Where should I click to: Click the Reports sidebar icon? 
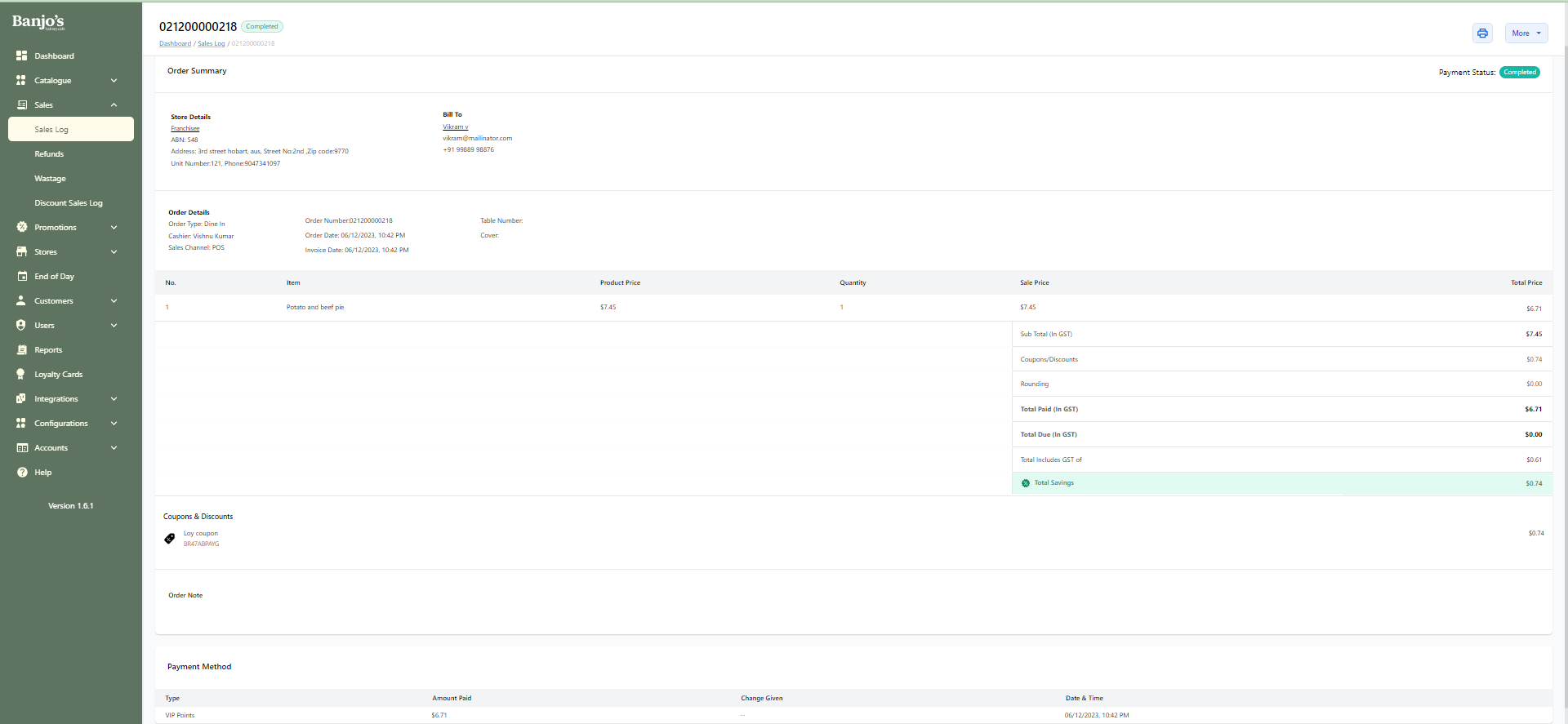pos(22,350)
